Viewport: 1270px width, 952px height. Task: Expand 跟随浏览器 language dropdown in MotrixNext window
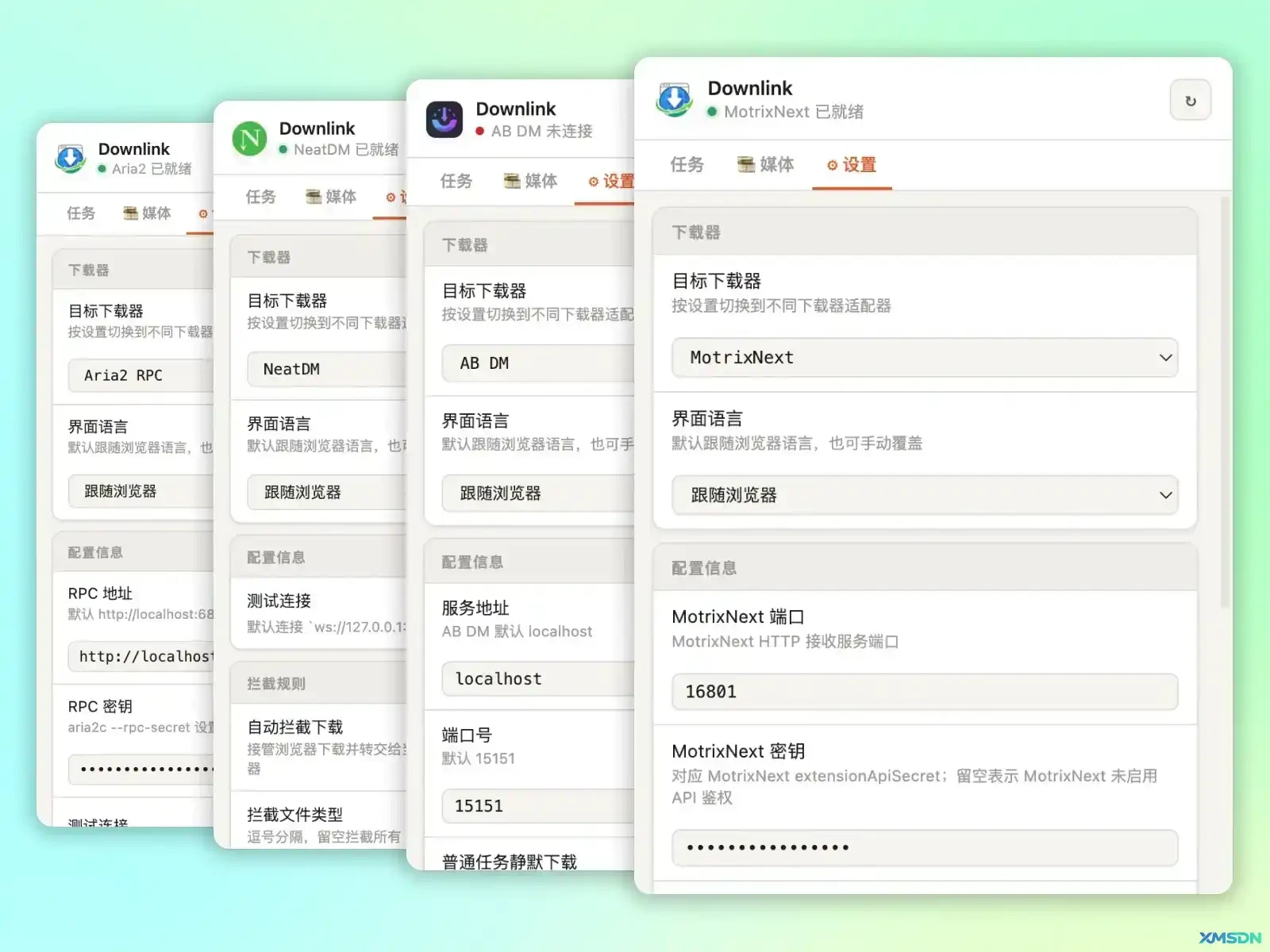[925, 495]
